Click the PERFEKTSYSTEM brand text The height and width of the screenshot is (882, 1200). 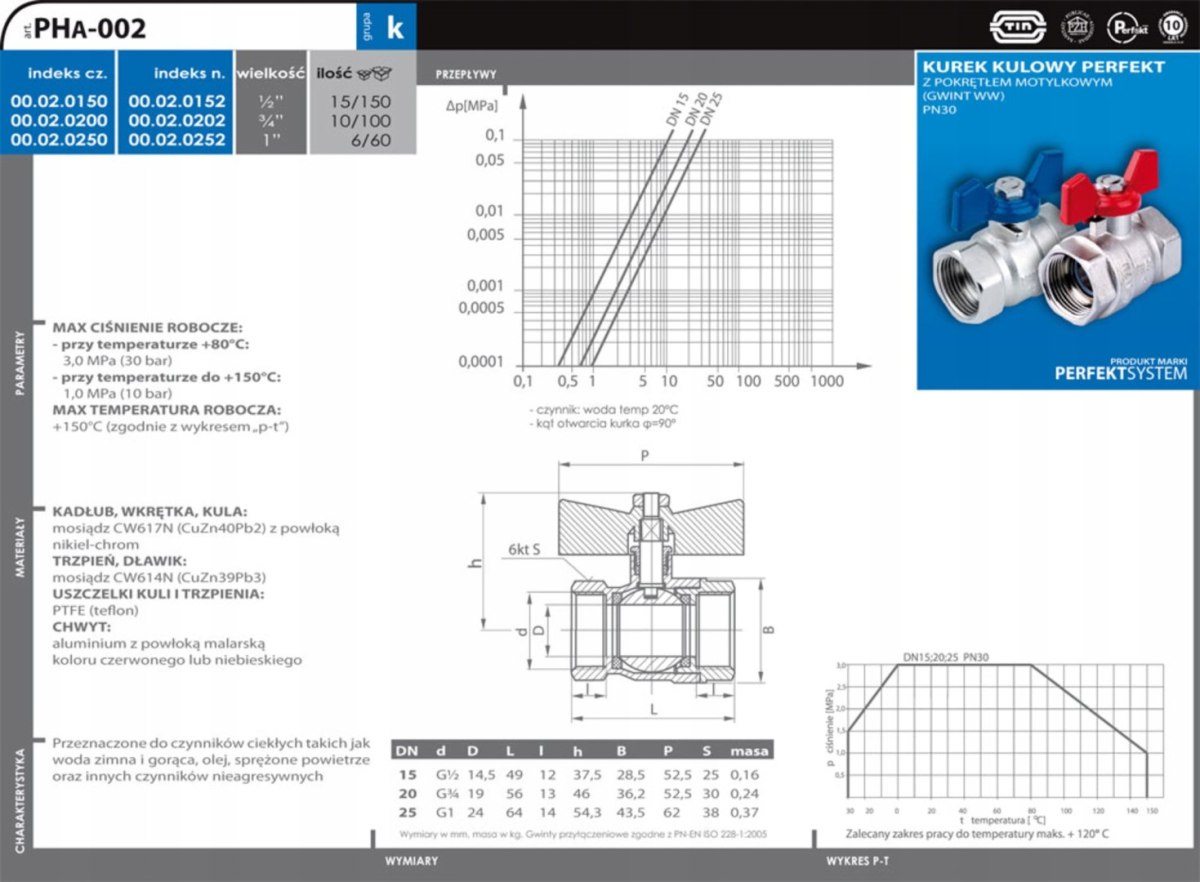(x=1120, y=373)
